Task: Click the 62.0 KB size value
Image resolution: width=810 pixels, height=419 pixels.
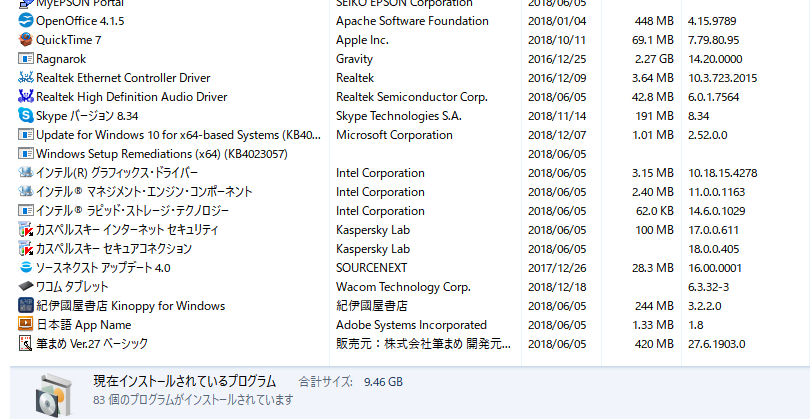Action: pyautogui.click(x=655, y=211)
